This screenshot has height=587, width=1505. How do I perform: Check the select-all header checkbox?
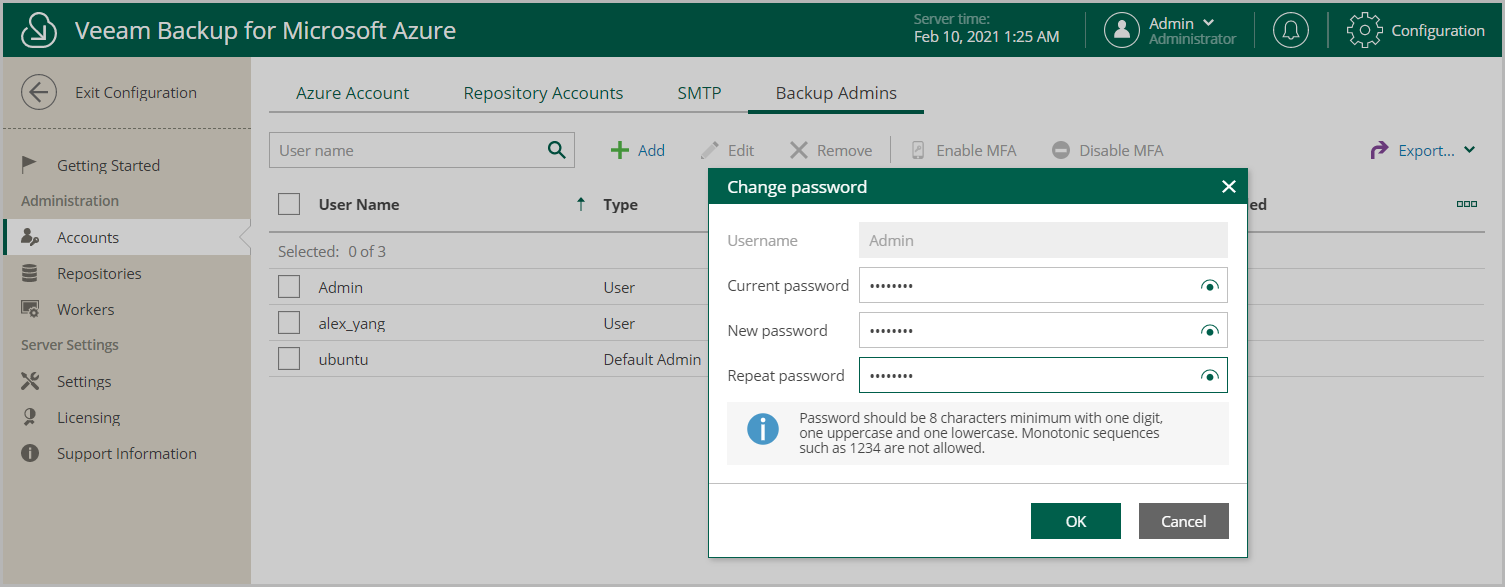tap(289, 204)
